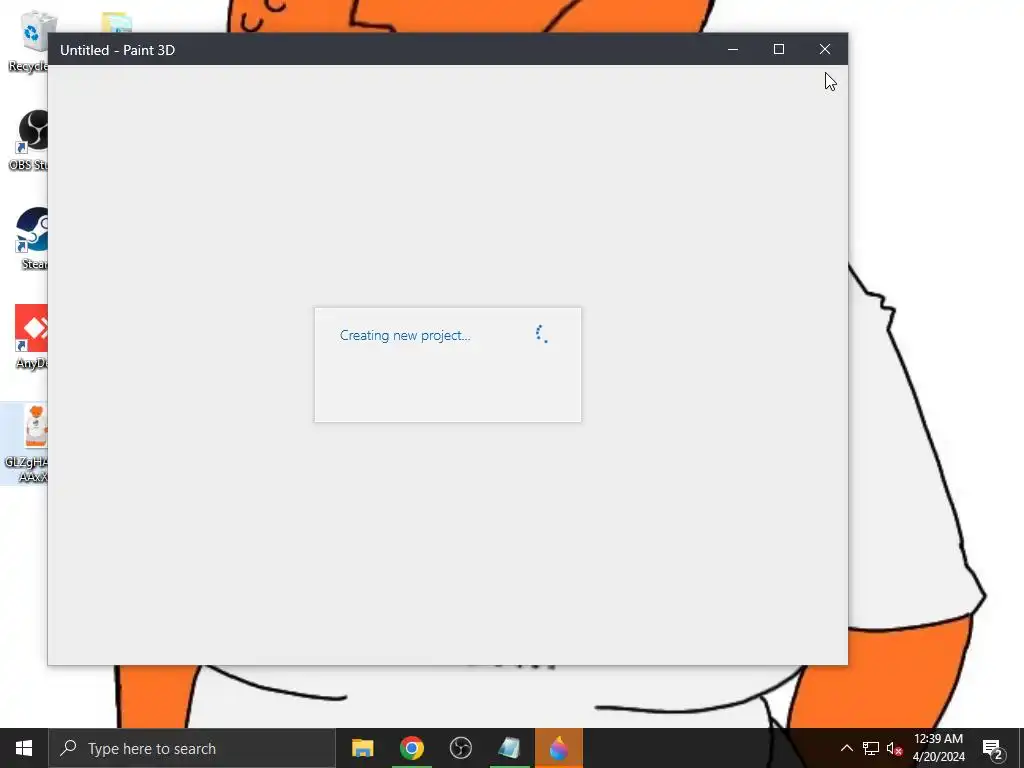Click the 'Untitled - Paint 3D' title text
This screenshot has width=1024, height=768.
coord(118,50)
